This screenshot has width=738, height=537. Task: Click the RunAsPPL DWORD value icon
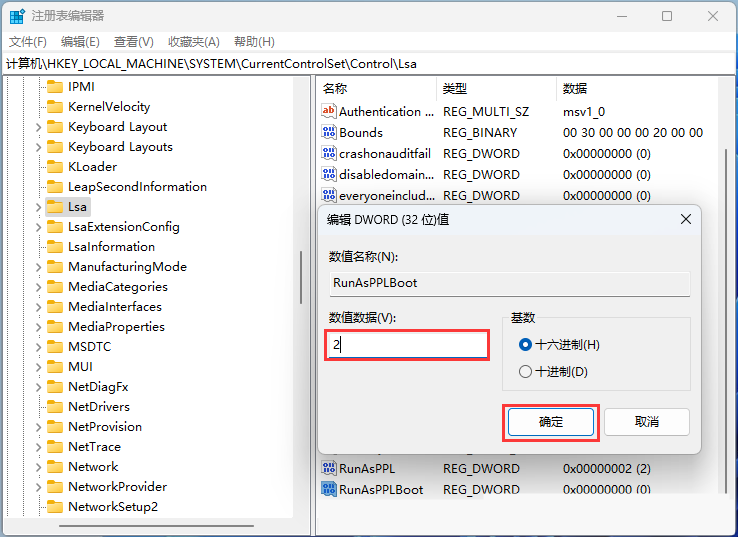tap(329, 468)
